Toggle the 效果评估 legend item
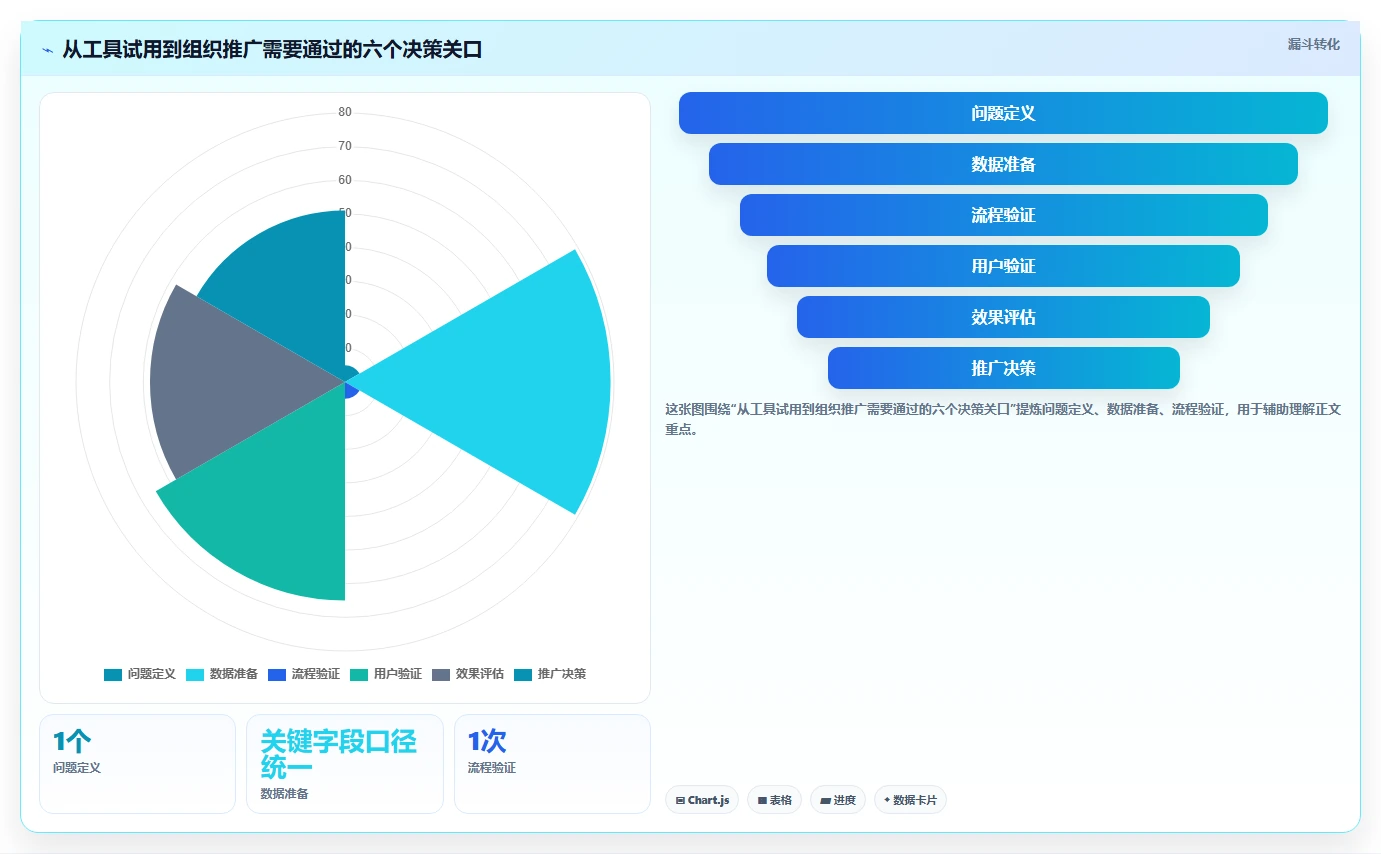This screenshot has height=854, width=1381. tap(468, 674)
